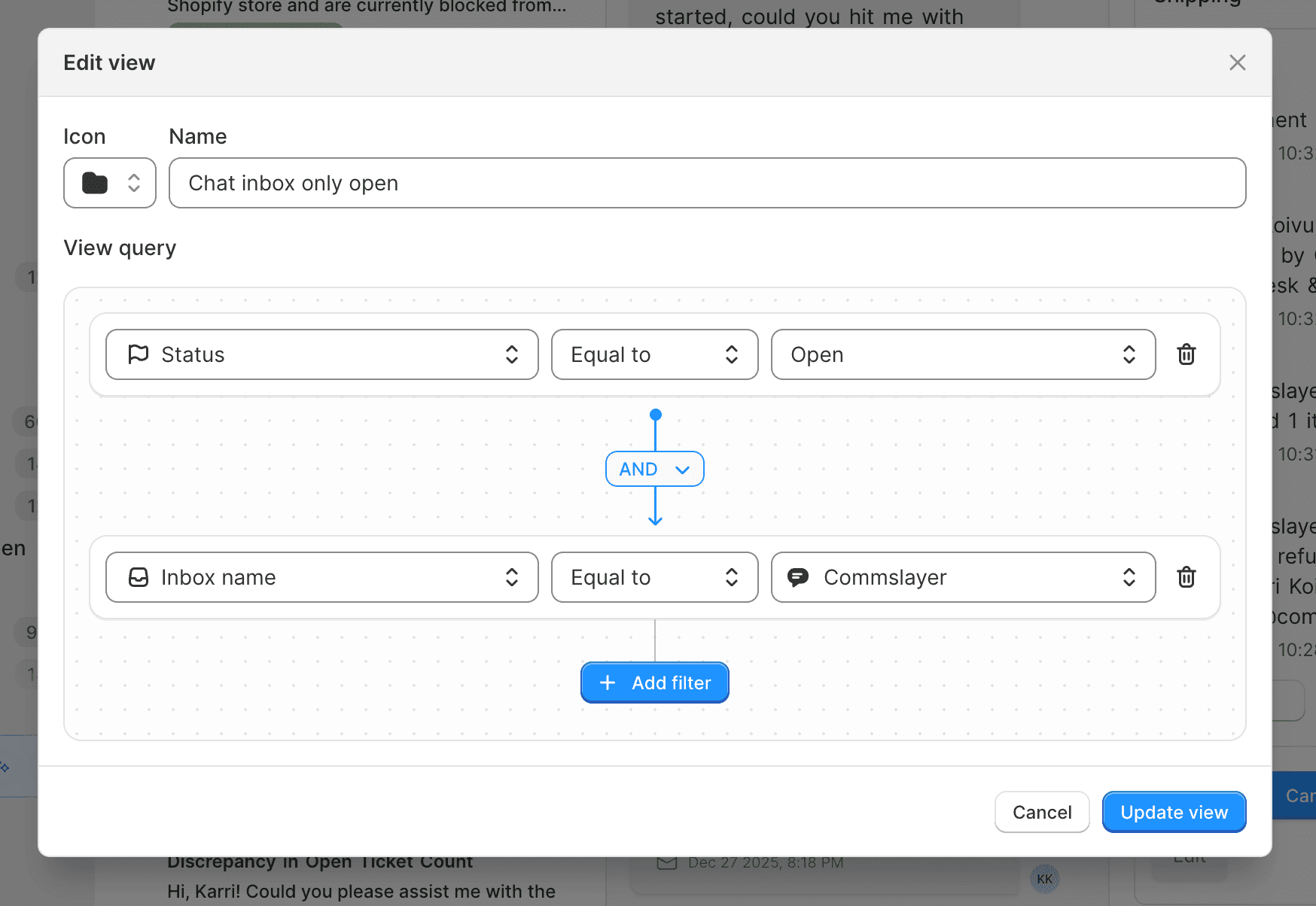Open the Status row's Equal to operator dropdown
1316x906 pixels.
click(x=654, y=354)
